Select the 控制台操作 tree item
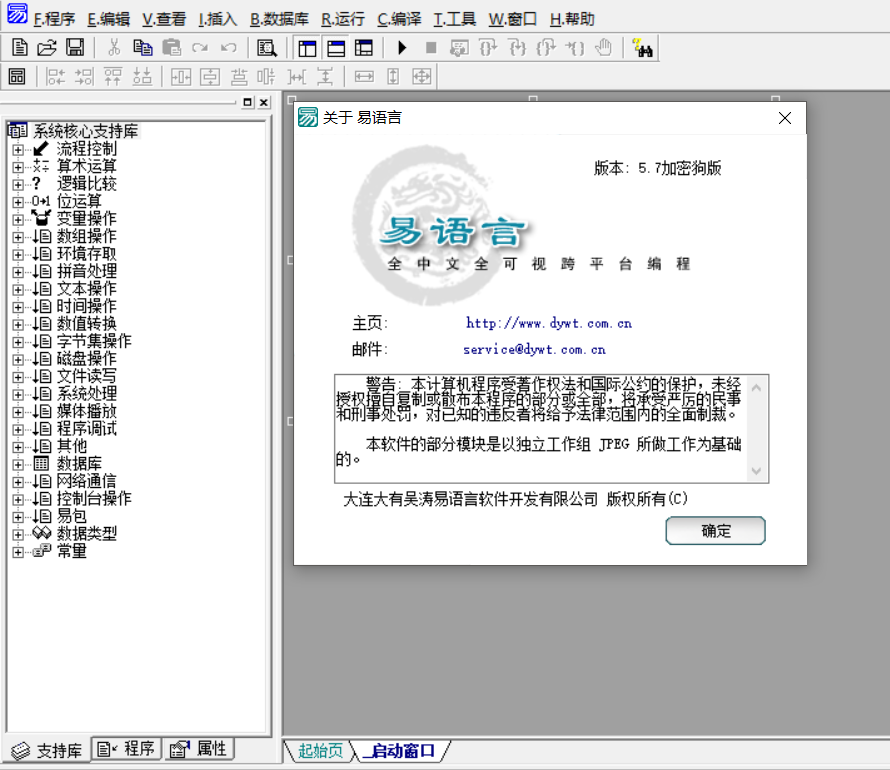 click(x=94, y=499)
